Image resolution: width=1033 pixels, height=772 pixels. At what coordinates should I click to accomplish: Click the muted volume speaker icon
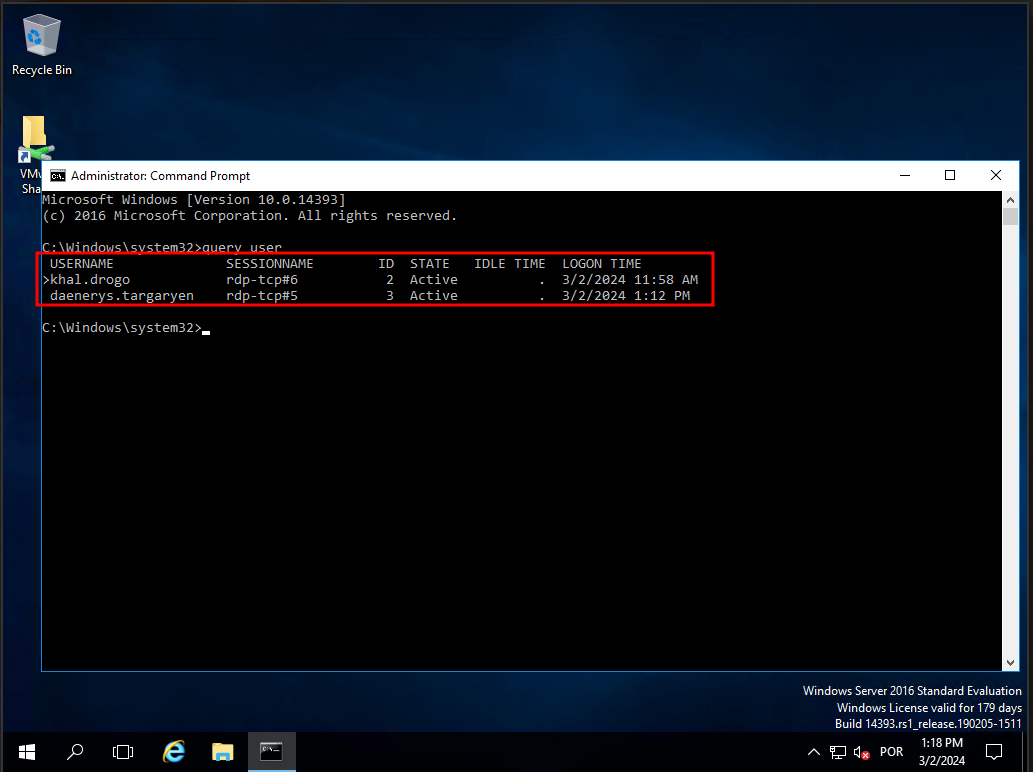861,752
